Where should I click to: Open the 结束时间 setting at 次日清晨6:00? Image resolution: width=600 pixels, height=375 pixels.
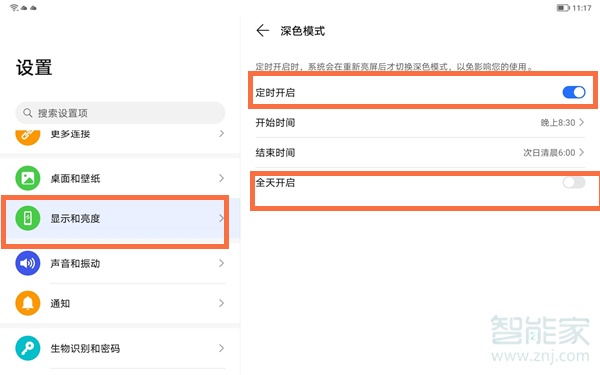click(x=420, y=153)
